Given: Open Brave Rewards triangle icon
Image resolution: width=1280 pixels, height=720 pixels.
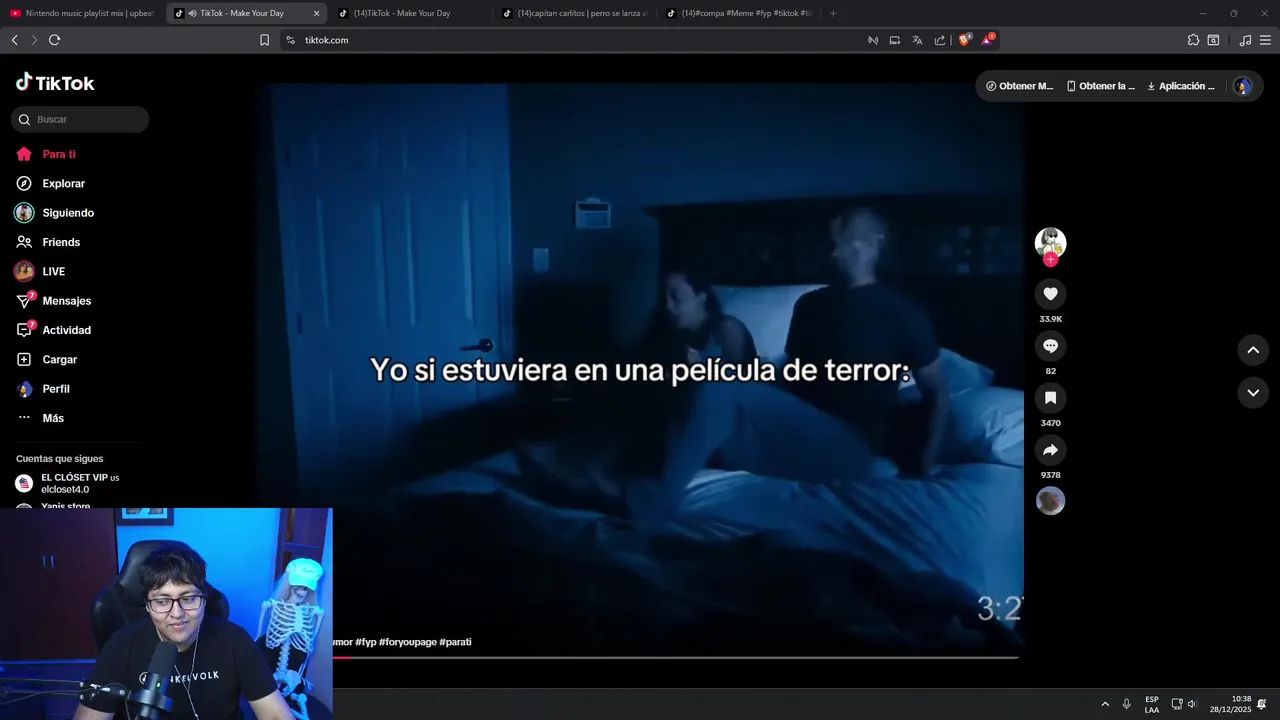Looking at the screenshot, I should point(988,40).
